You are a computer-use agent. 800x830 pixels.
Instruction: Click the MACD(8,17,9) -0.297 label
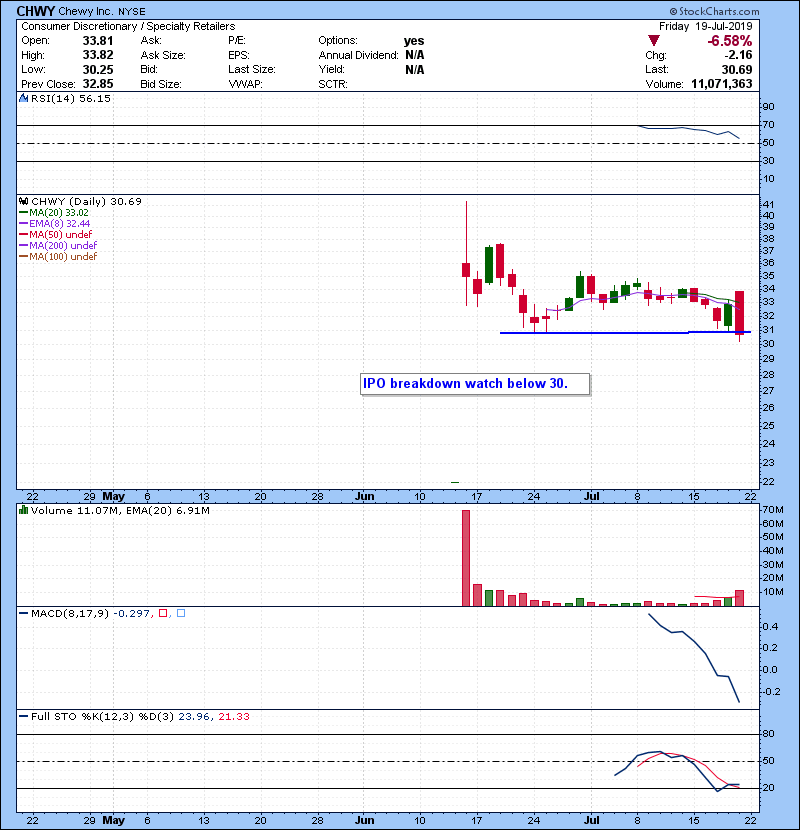pyautogui.click(x=91, y=614)
